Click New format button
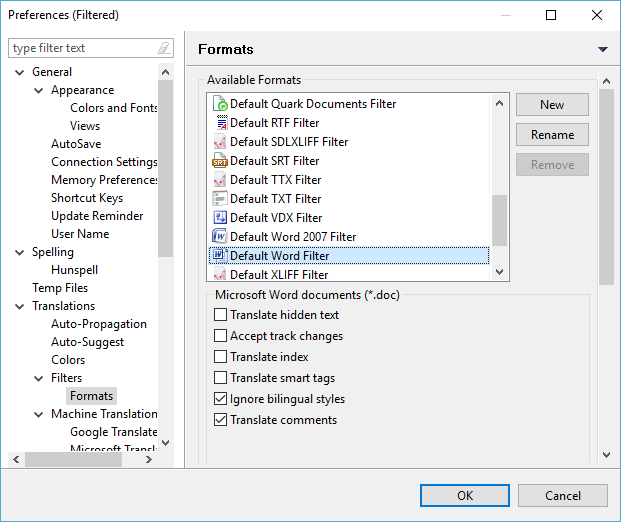The width and height of the screenshot is (621, 522). pyautogui.click(x=552, y=105)
